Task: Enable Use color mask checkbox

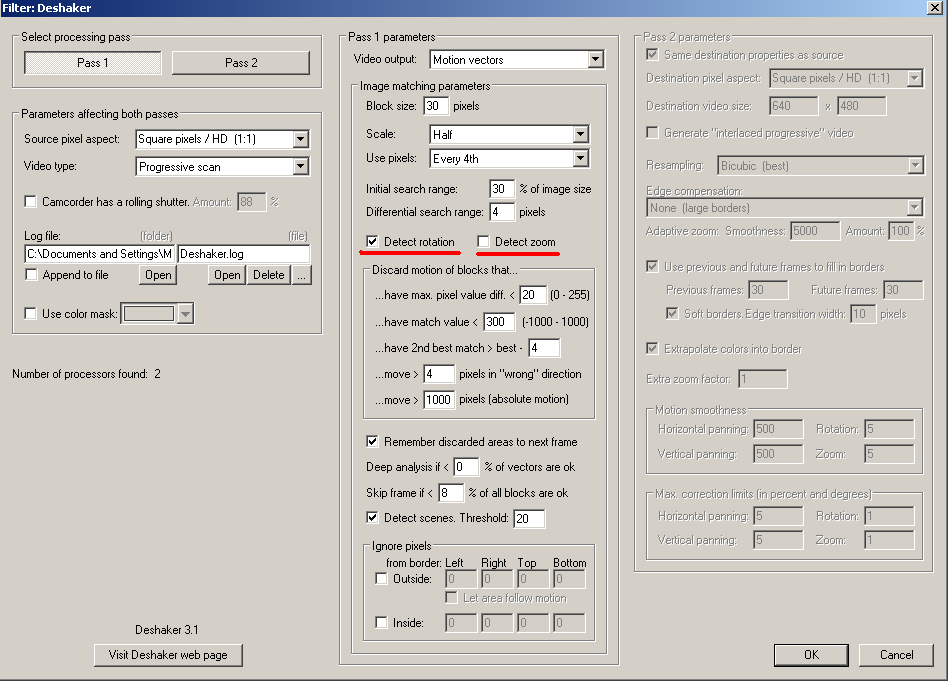Action: 30,313
